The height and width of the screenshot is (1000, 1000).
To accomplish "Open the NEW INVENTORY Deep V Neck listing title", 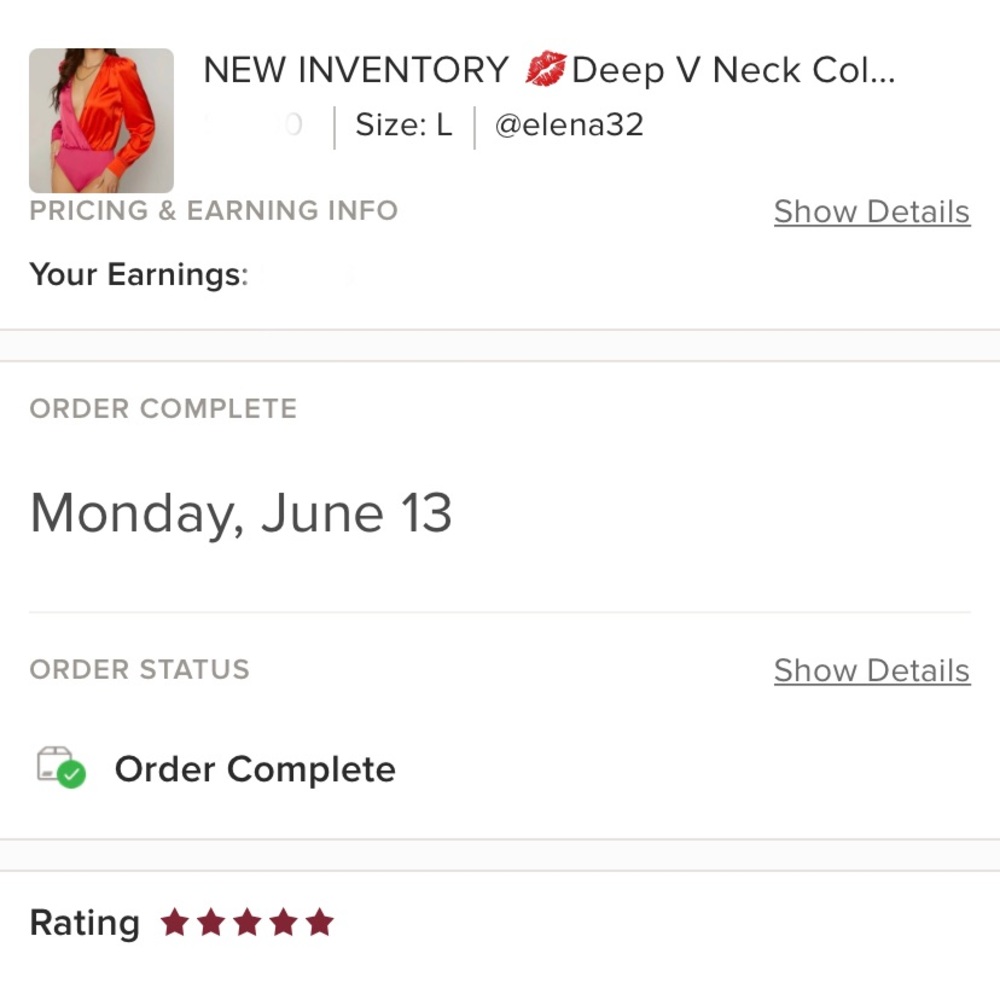I will (x=549, y=70).
